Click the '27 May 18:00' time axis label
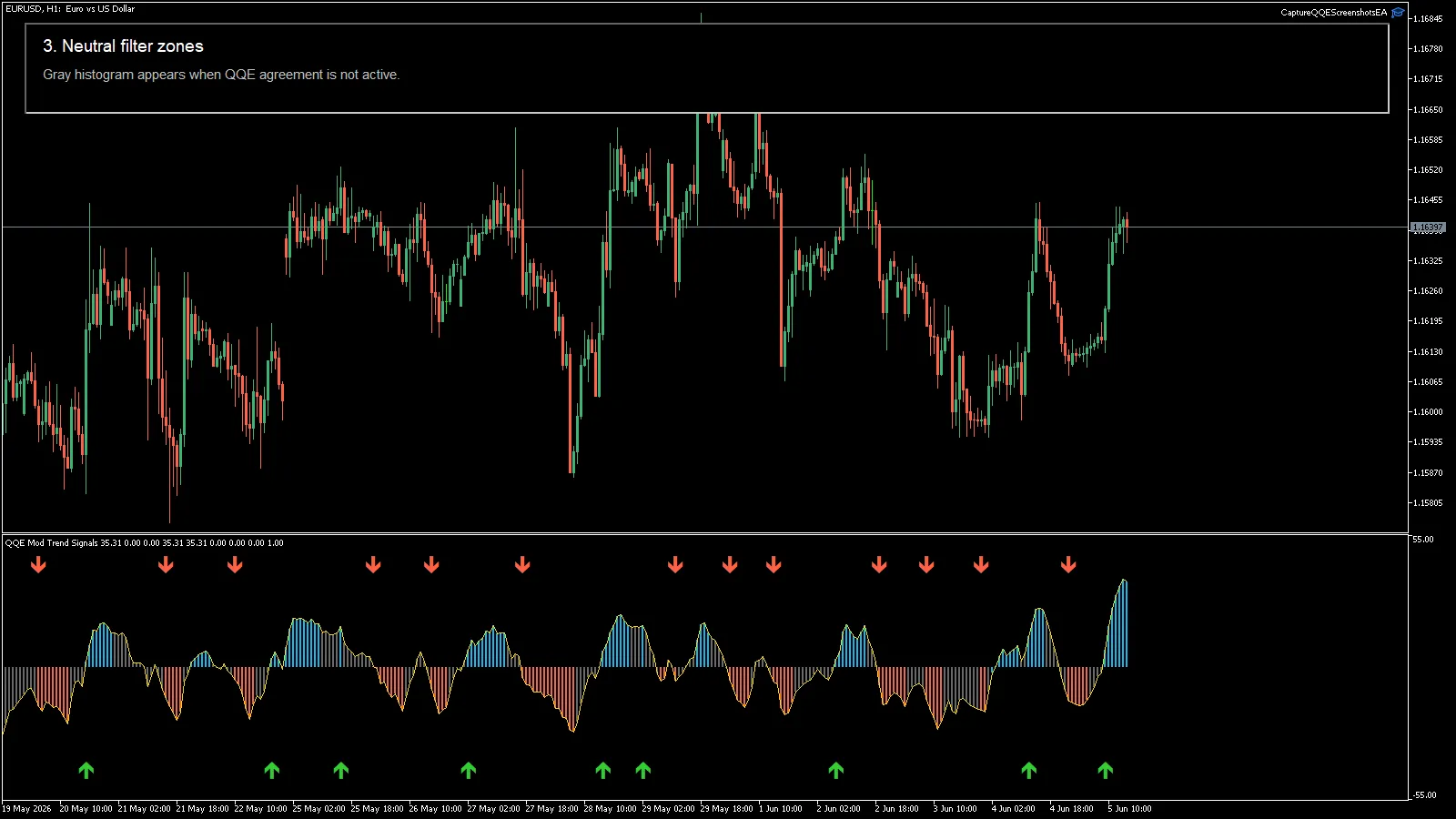 pos(551,809)
